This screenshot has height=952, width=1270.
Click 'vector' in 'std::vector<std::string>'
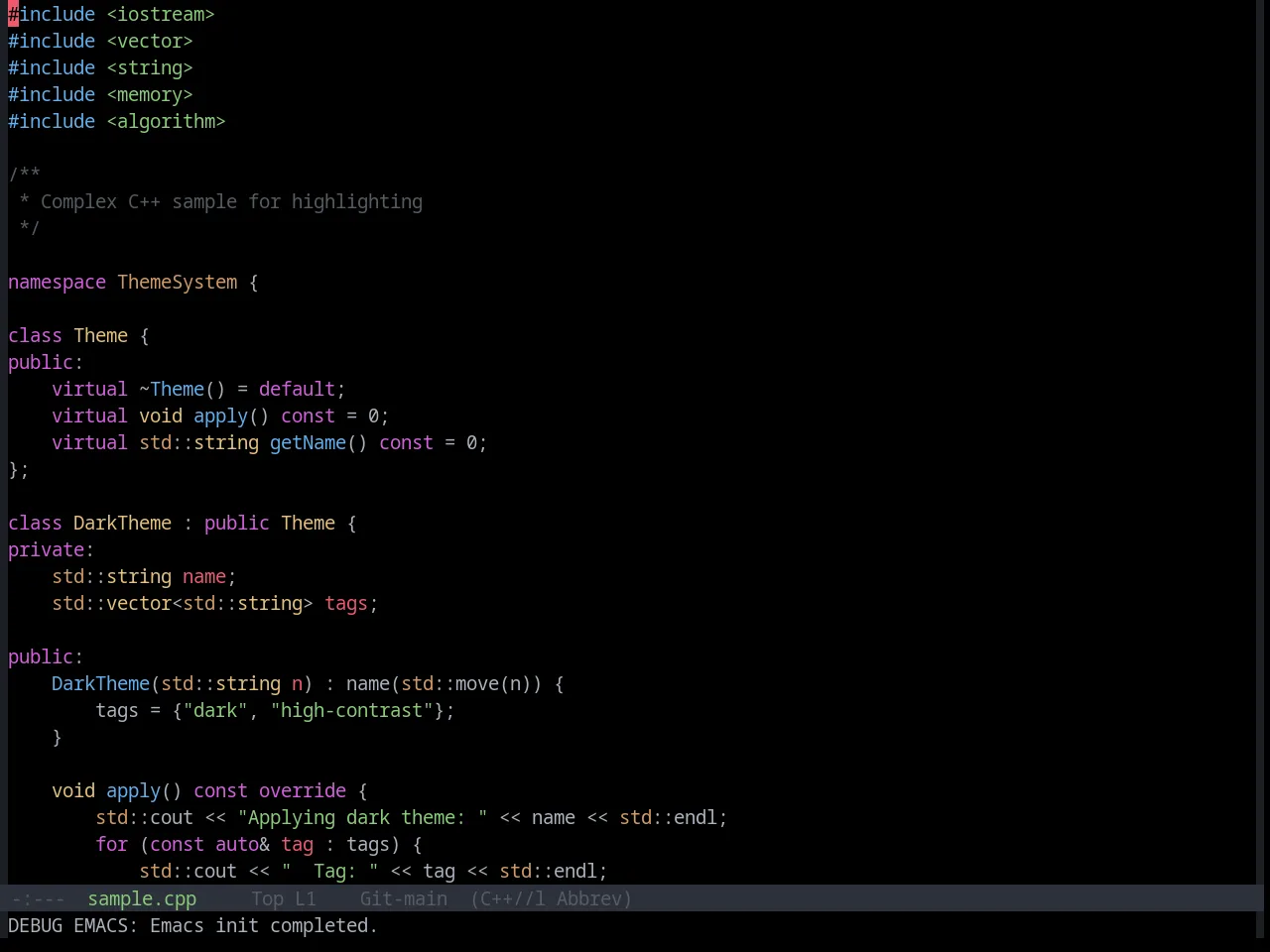pyautogui.click(x=139, y=603)
